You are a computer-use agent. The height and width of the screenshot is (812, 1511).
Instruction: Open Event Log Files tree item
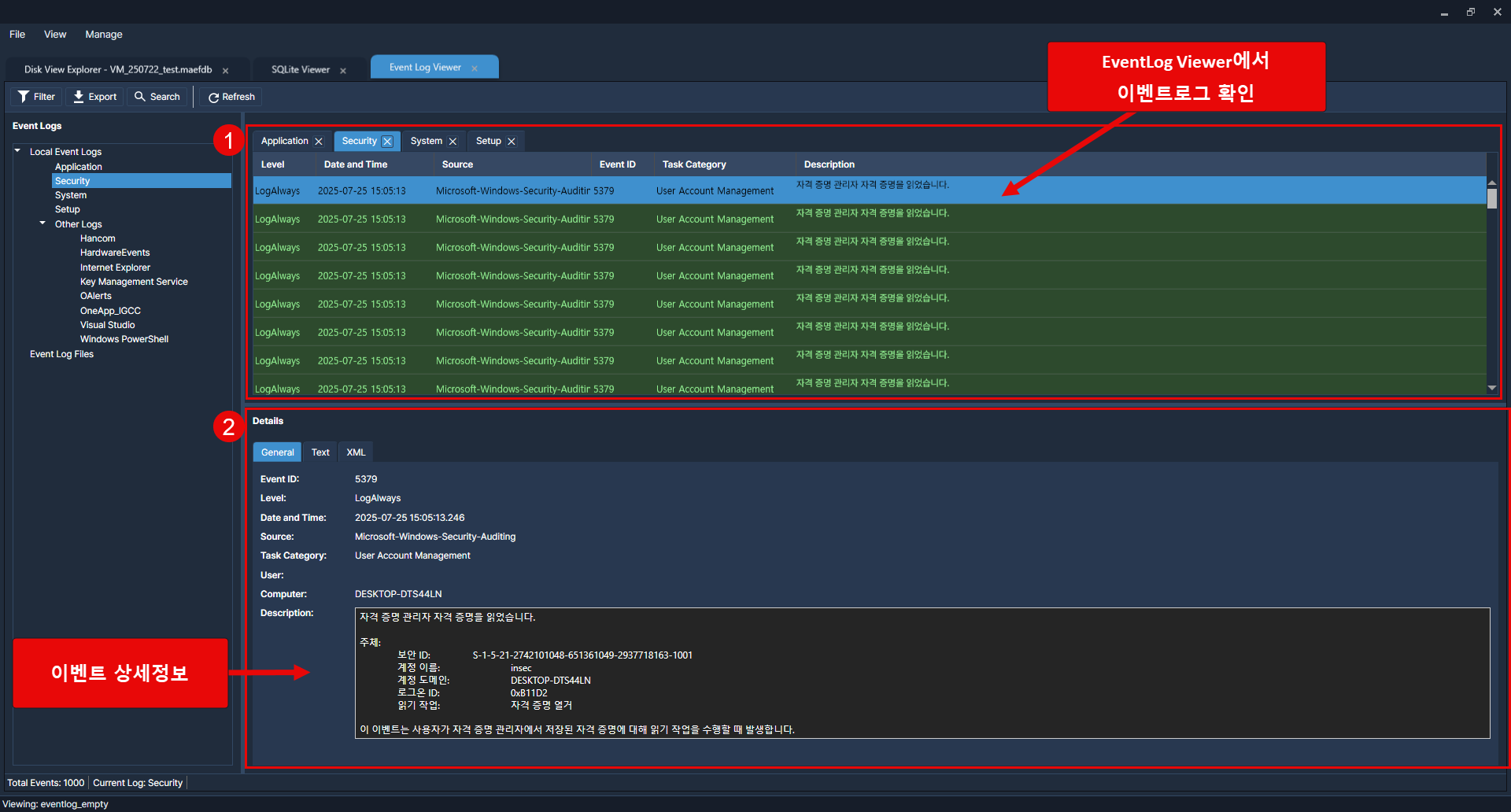pyautogui.click(x=61, y=354)
